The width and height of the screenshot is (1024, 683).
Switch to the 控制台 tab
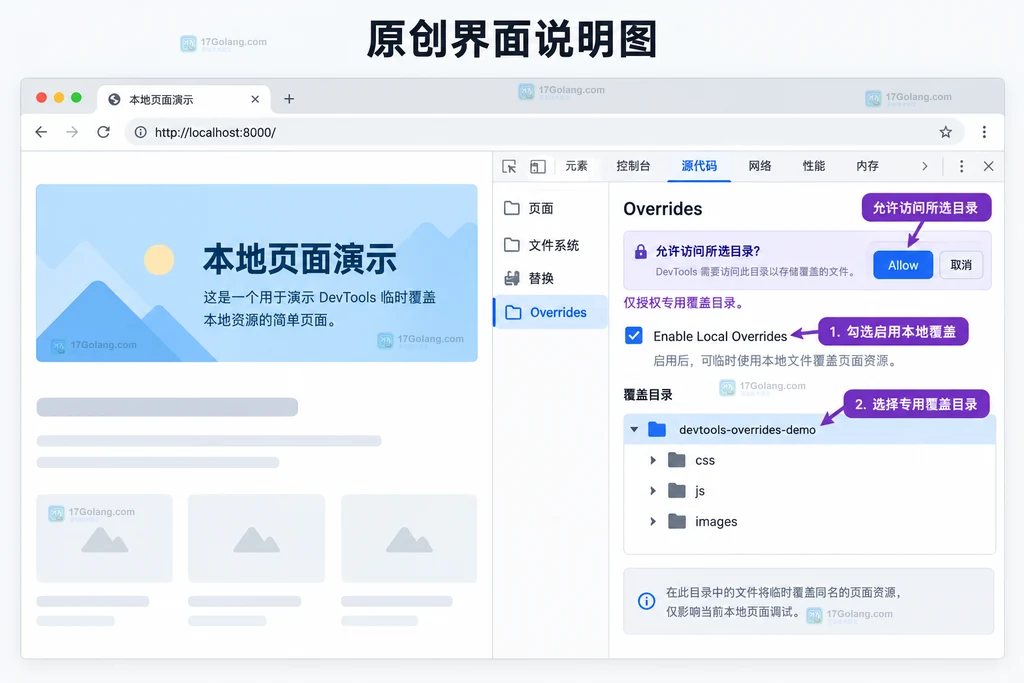[633, 166]
